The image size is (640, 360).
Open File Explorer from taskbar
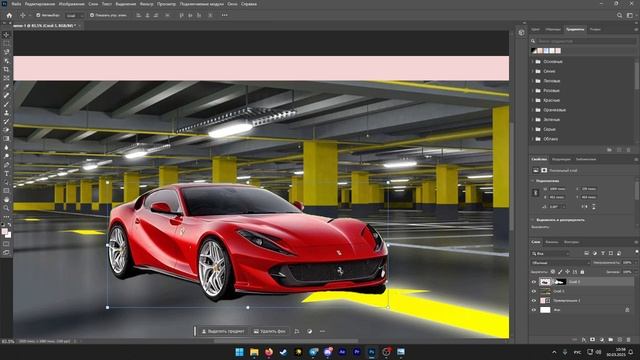click(x=254, y=352)
